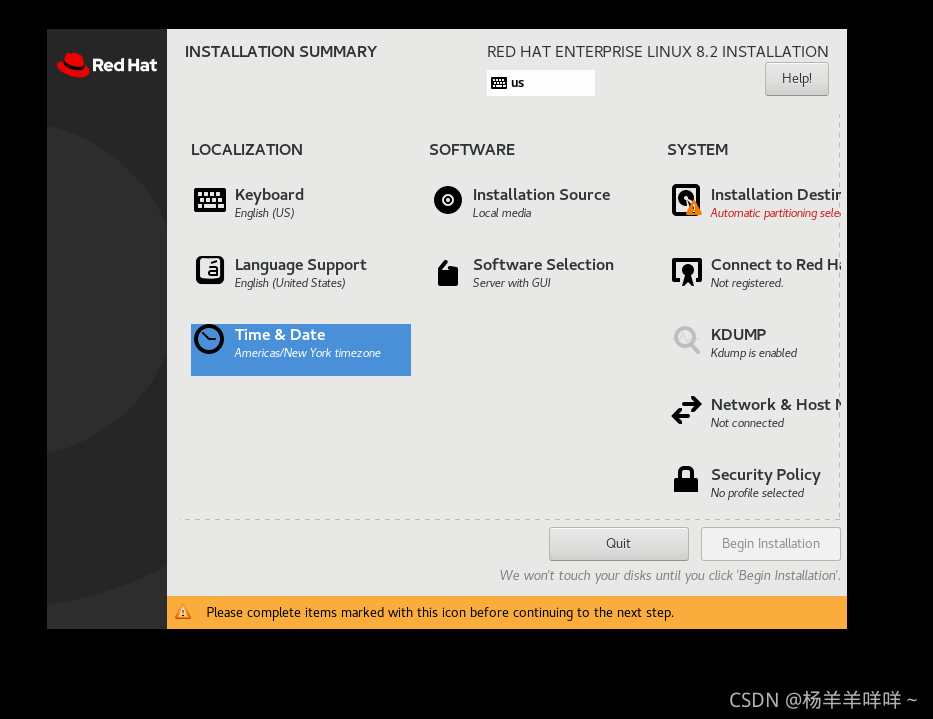The width and height of the screenshot is (933, 719).
Task: Click the Software Selection package icon
Action: [447, 273]
